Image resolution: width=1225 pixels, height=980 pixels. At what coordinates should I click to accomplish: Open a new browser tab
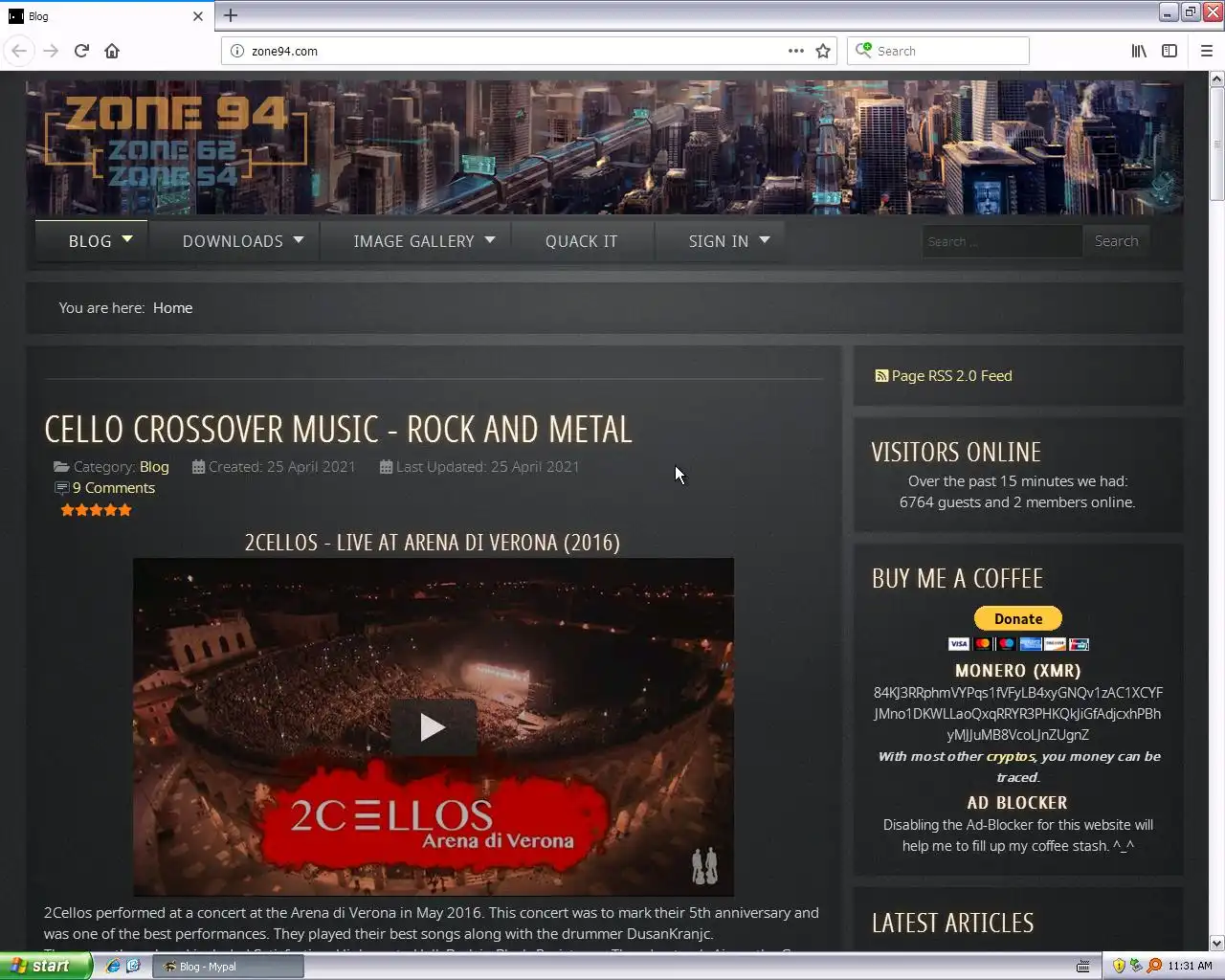pyautogui.click(x=231, y=15)
